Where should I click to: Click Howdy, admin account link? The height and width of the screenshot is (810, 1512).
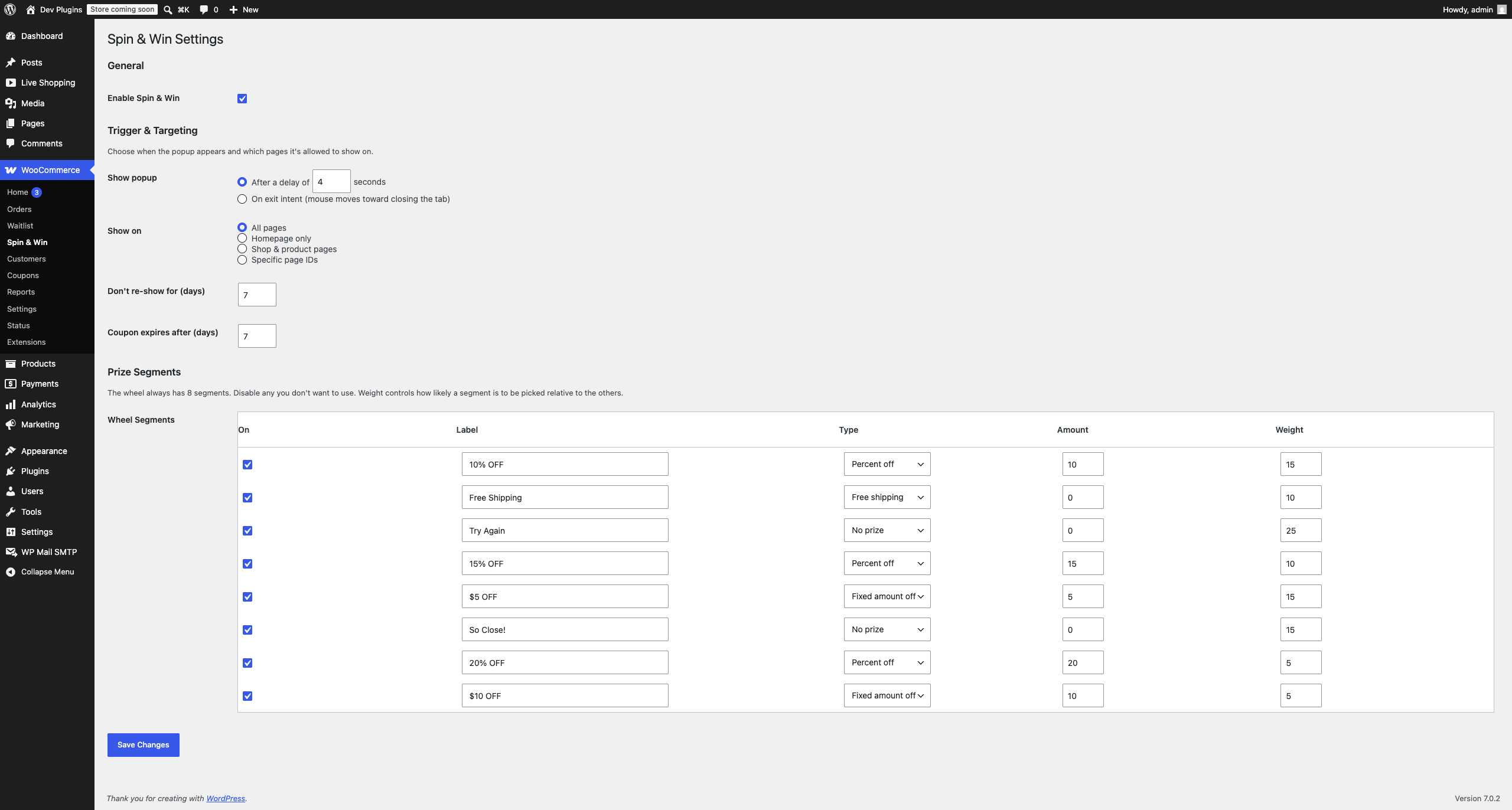pyautogui.click(x=1474, y=9)
